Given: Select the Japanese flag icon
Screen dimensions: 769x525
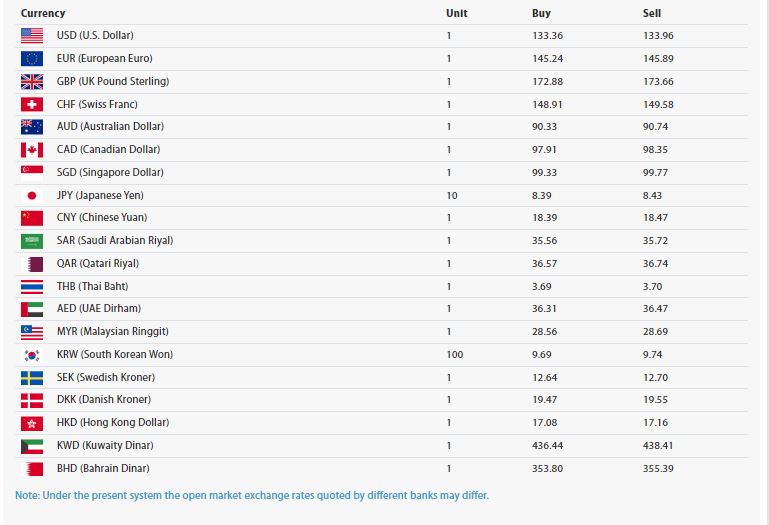Looking at the screenshot, I should (x=31, y=196).
